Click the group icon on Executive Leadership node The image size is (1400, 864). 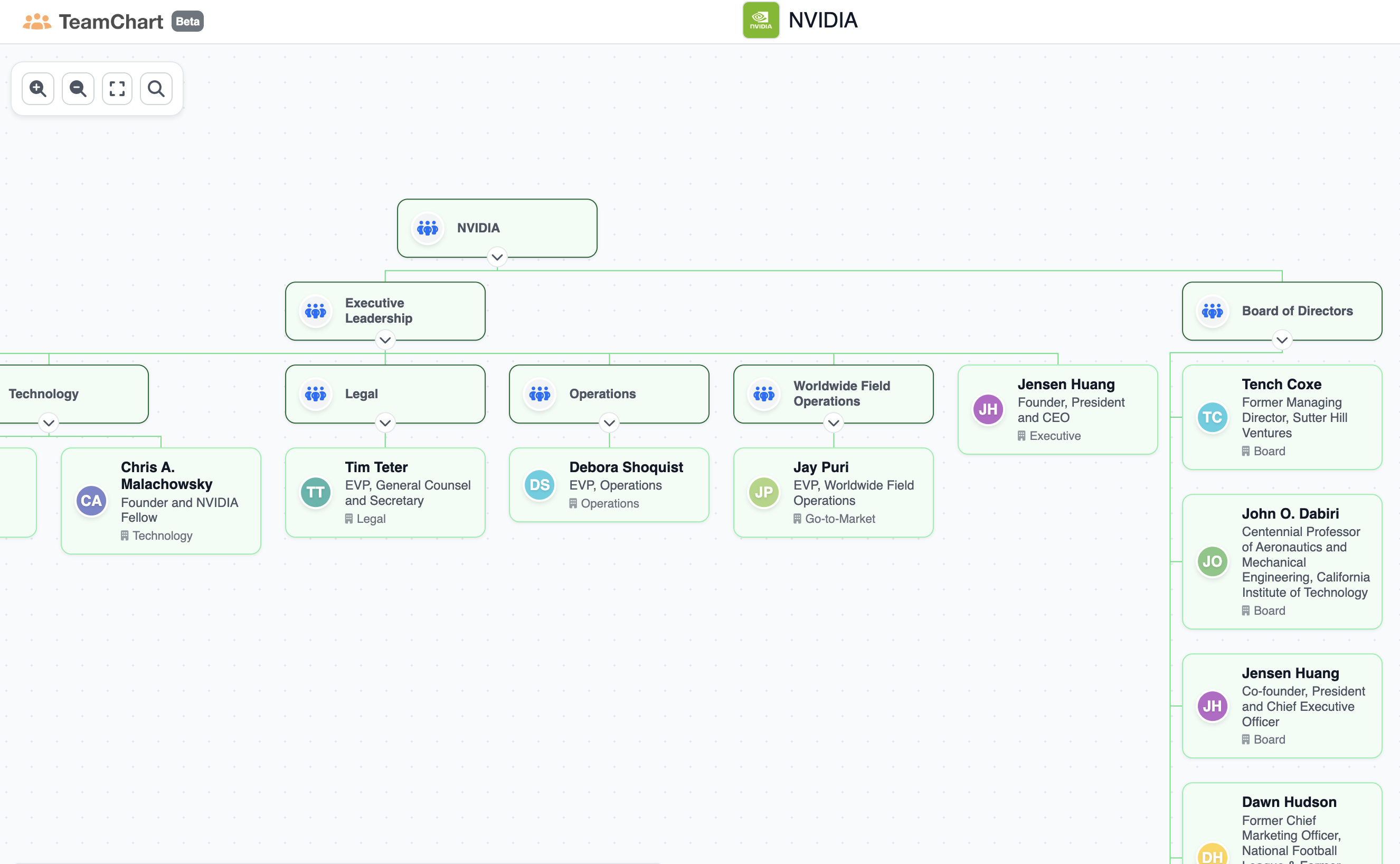click(x=315, y=311)
